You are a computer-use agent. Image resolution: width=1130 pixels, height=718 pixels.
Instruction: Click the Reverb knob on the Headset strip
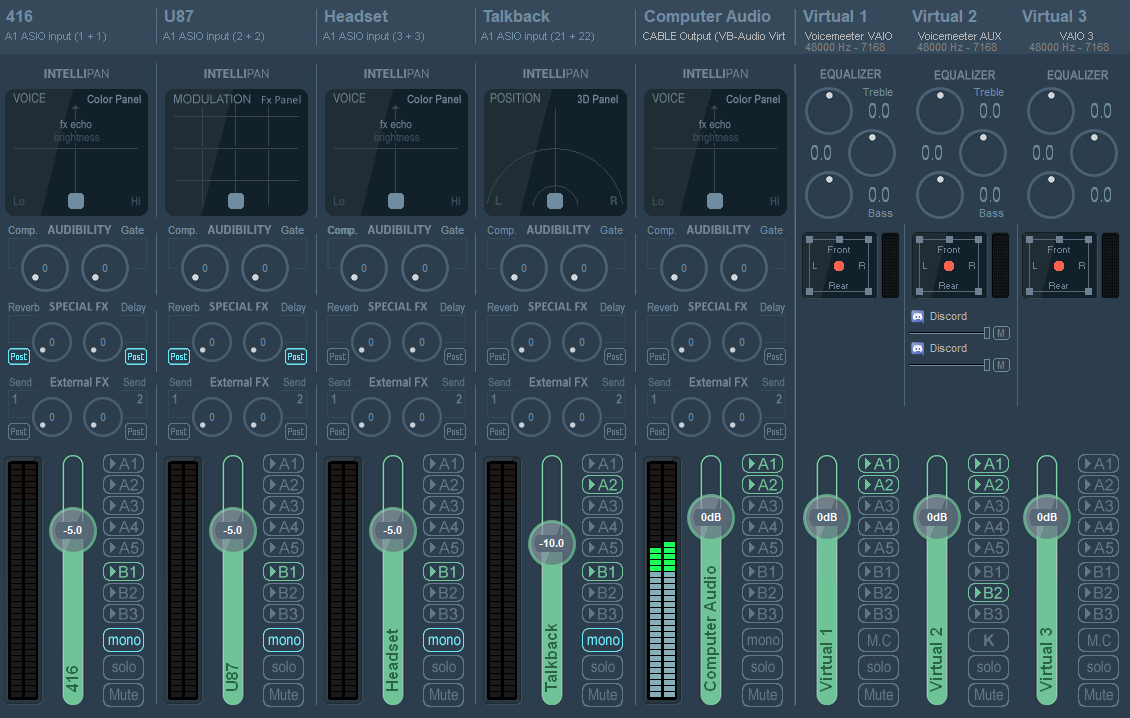tap(369, 343)
